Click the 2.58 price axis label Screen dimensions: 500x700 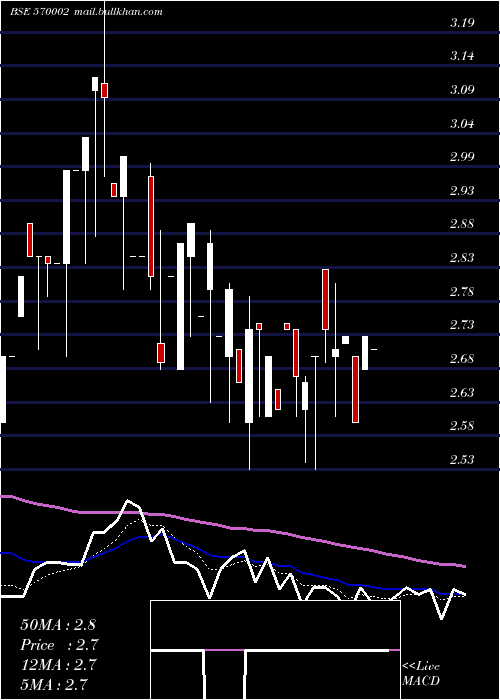coord(462,425)
